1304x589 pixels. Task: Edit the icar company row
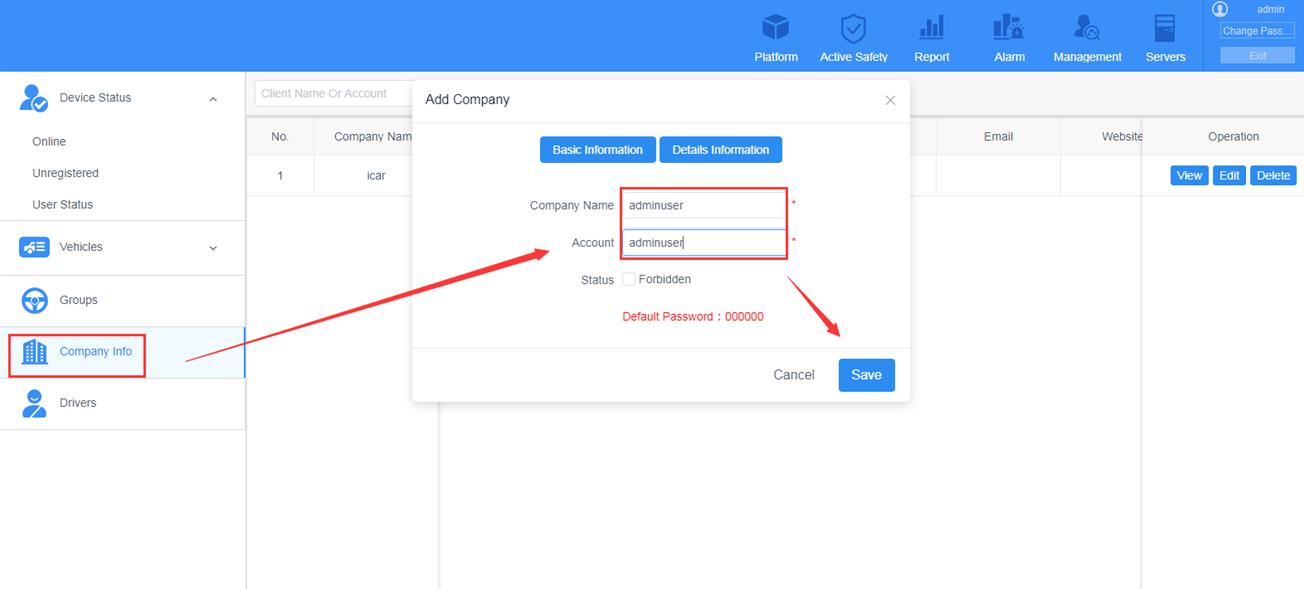point(1229,176)
